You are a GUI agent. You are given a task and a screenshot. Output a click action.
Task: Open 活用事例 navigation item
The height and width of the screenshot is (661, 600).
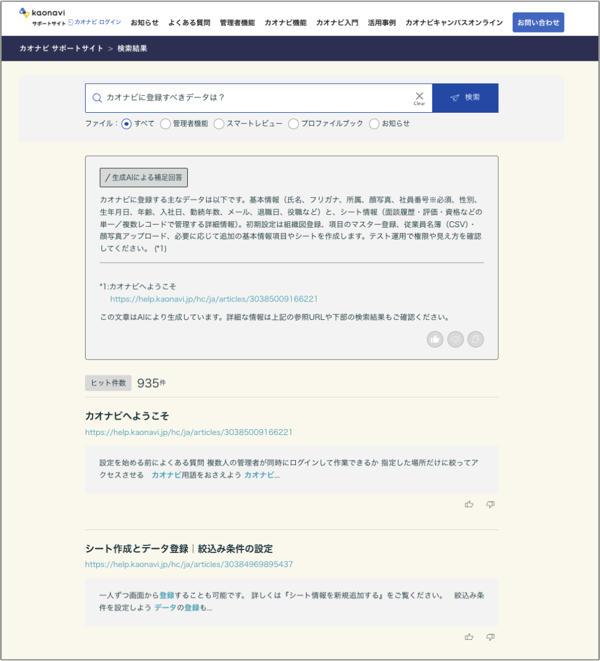pos(382,23)
